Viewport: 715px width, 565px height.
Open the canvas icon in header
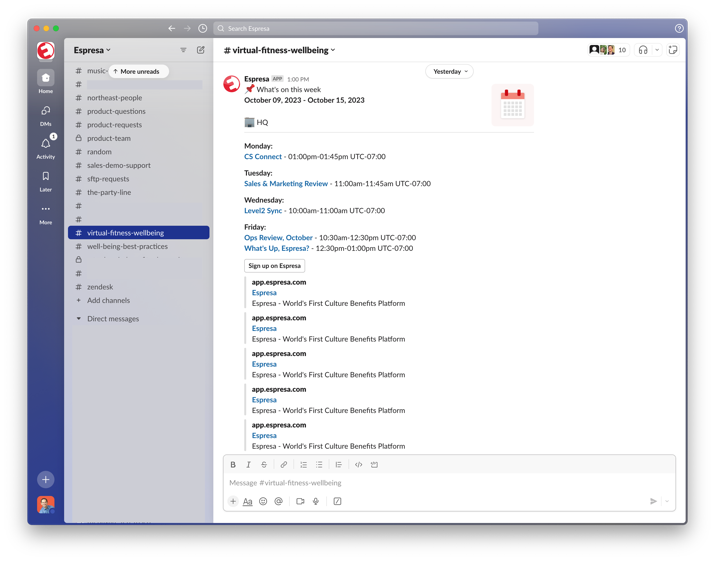(x=673, y=50)
